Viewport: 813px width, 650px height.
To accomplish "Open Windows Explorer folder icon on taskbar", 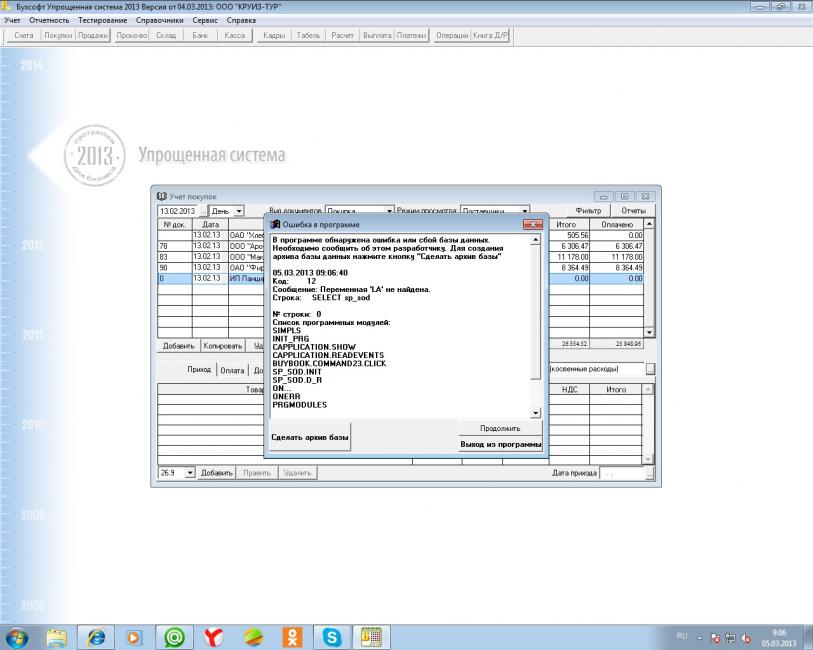I will (57, 635).
